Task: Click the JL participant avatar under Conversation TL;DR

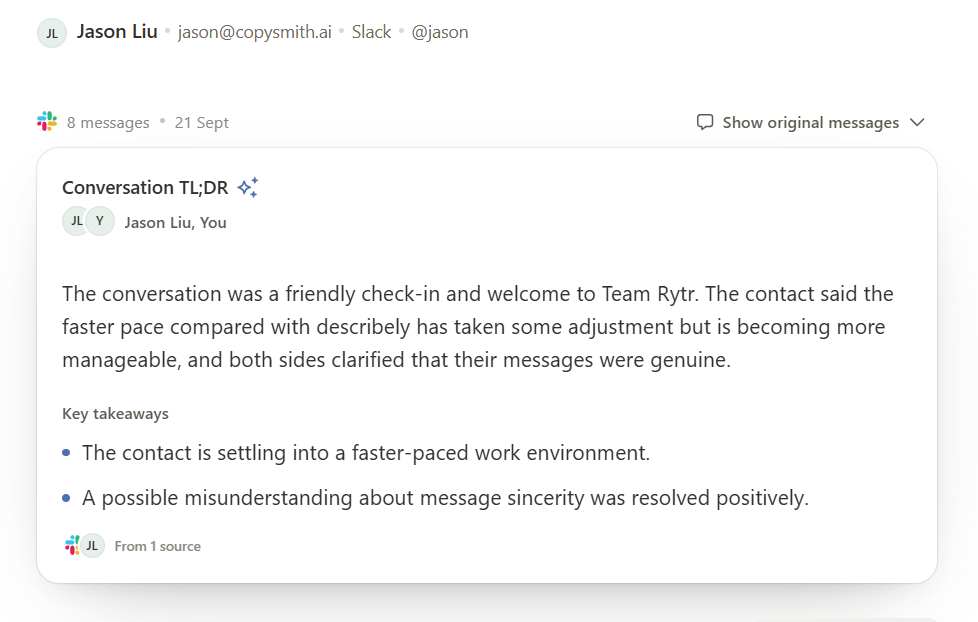Action: click(x=76, y=221)
